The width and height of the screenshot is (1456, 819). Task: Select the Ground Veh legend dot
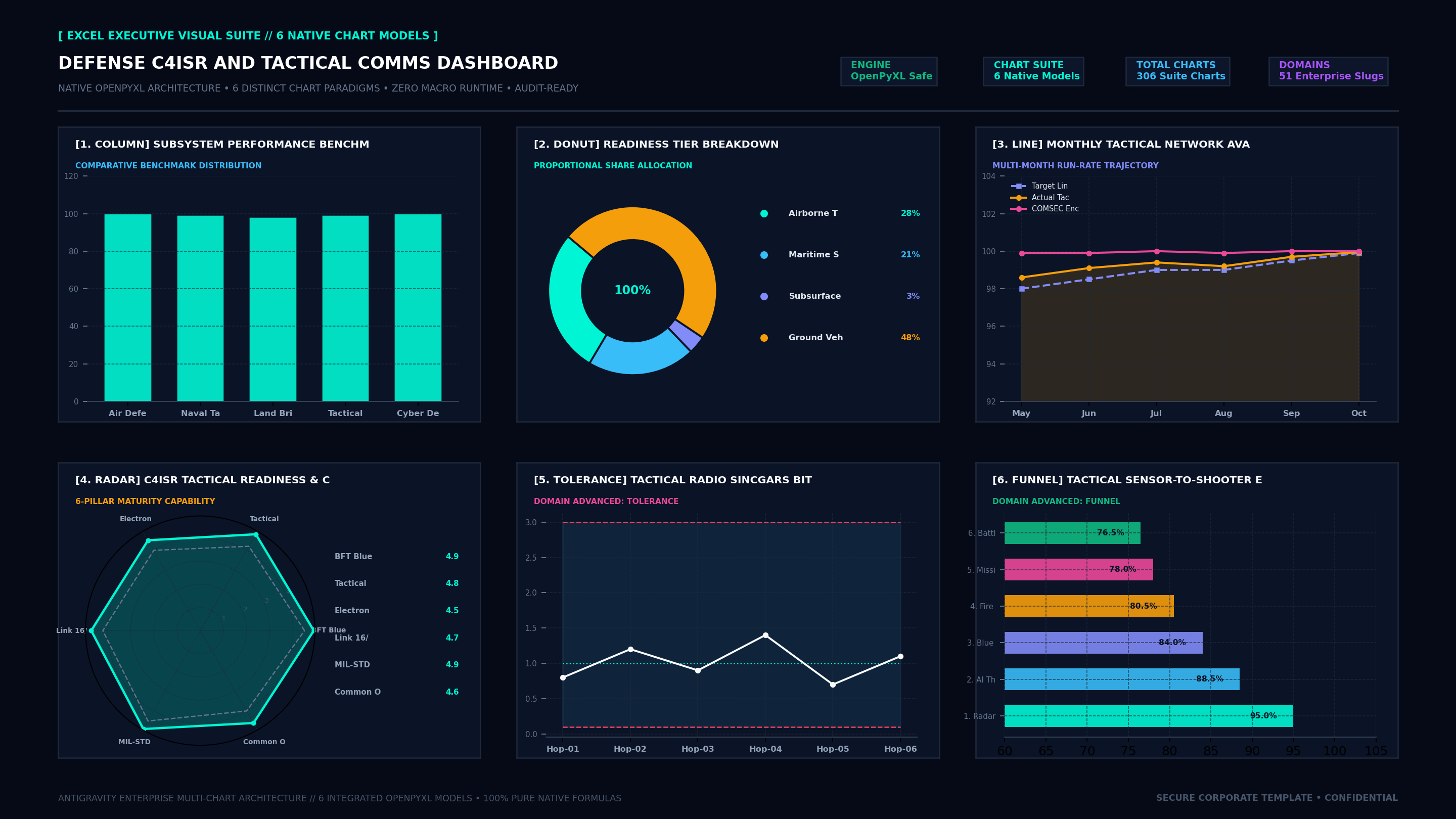click(764, 338)
